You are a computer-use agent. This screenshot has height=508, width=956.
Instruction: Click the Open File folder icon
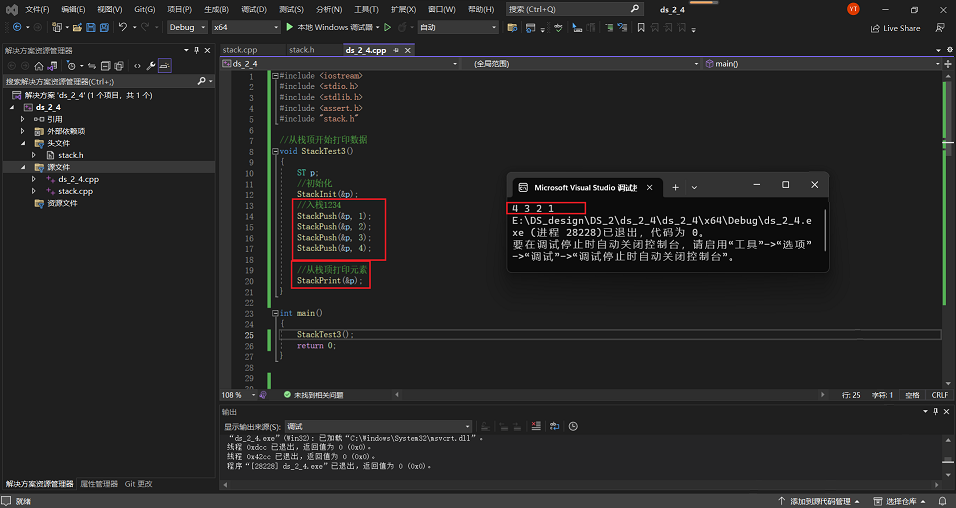[77, 27]
